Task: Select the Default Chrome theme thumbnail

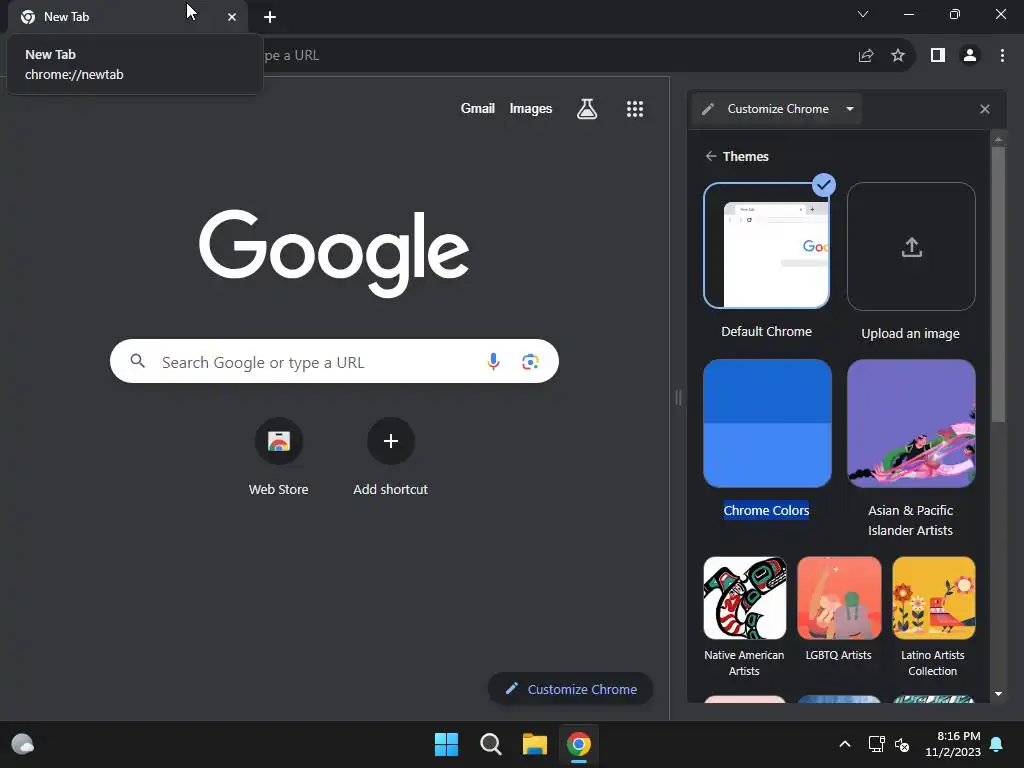Action: pyautogui.click(x=767, y=246)
